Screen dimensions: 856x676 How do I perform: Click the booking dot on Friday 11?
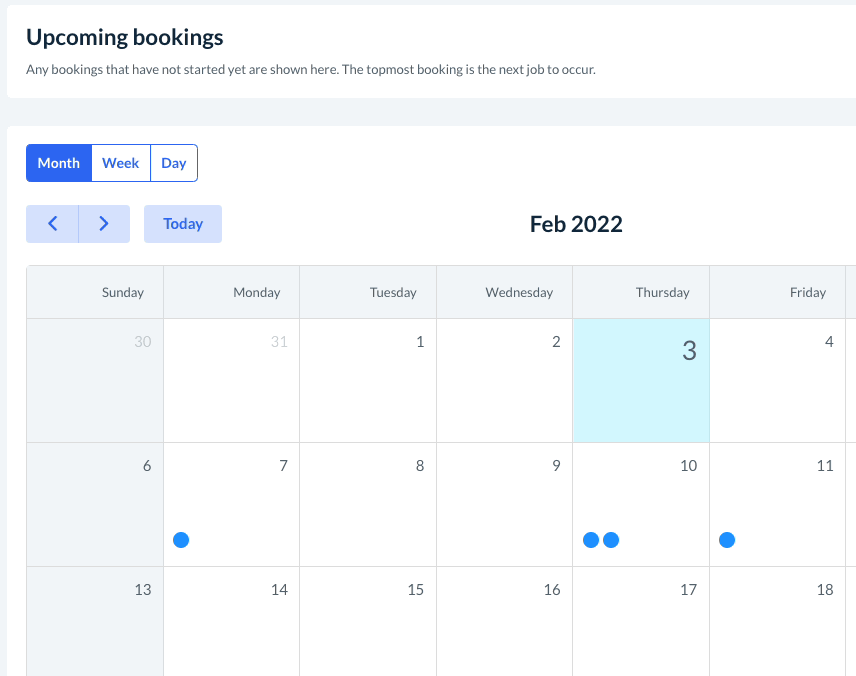pos(727,540)
